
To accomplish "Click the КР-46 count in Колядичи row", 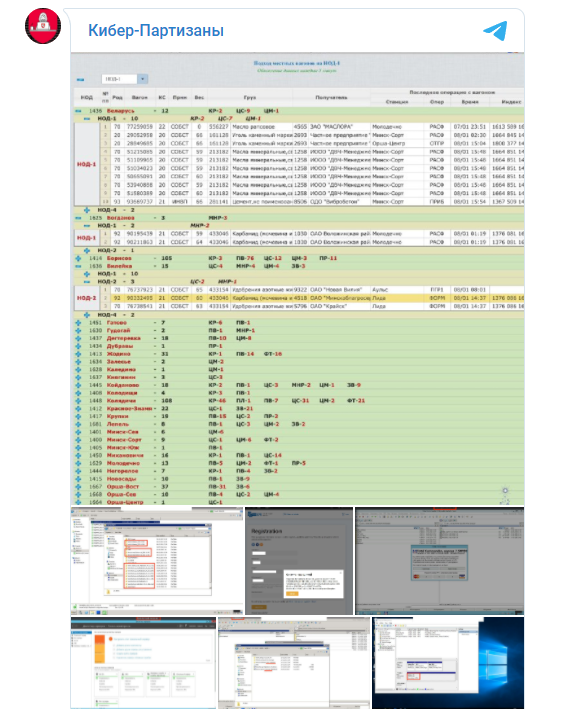I will (x=217, y=401).
